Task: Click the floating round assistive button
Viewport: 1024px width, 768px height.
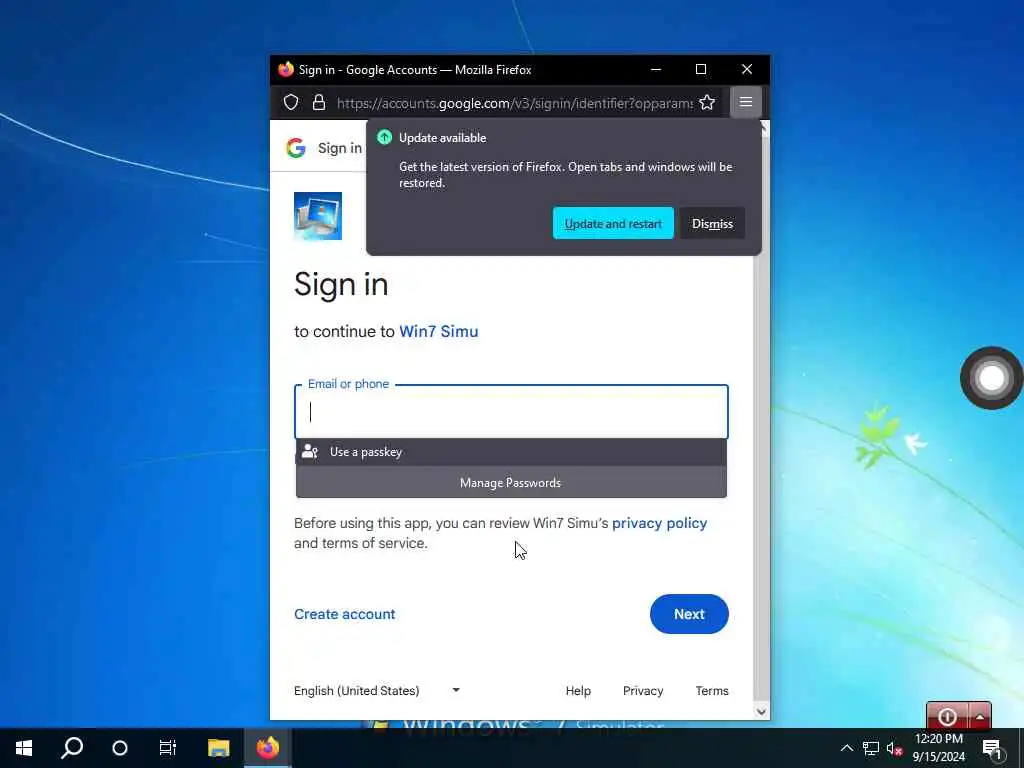Action: click(x=992, y=378)
